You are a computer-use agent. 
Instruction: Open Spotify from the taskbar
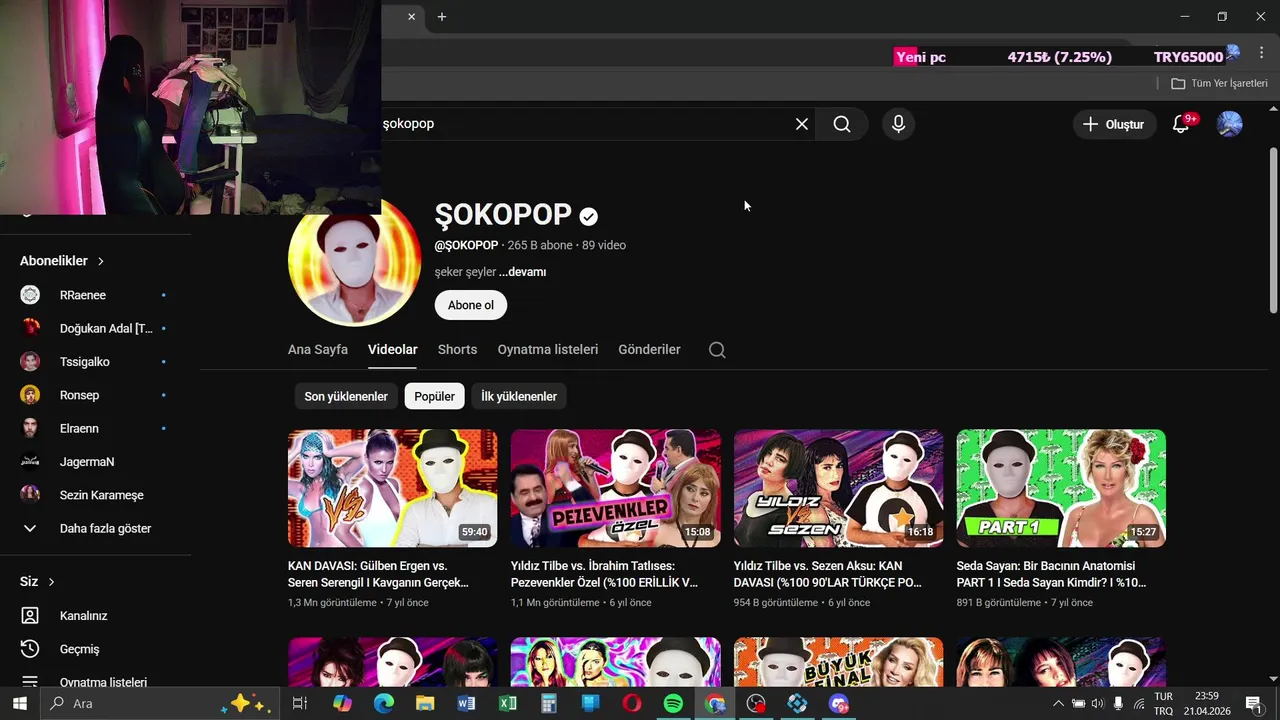(x=673, y=704)
